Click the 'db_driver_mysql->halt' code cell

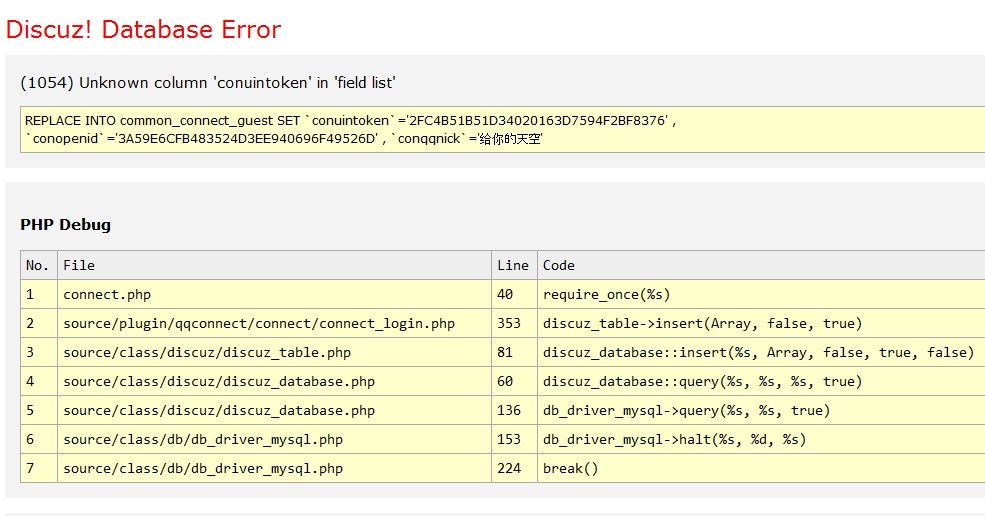(674, 439)
